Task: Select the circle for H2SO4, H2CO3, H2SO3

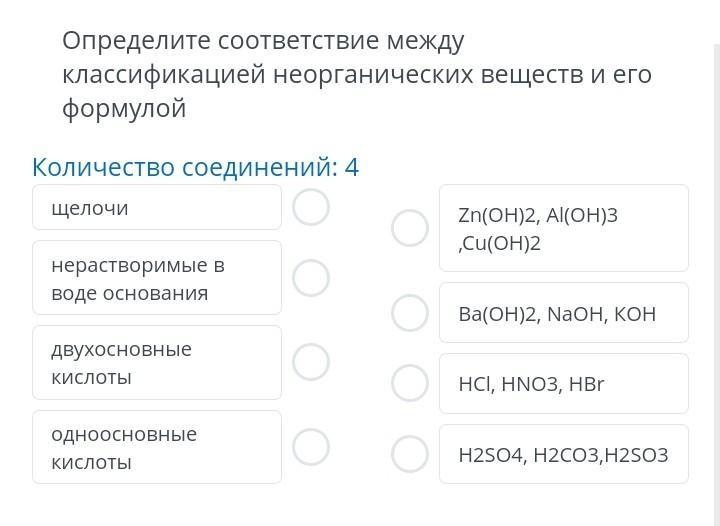Action: [x=409, y=454]
